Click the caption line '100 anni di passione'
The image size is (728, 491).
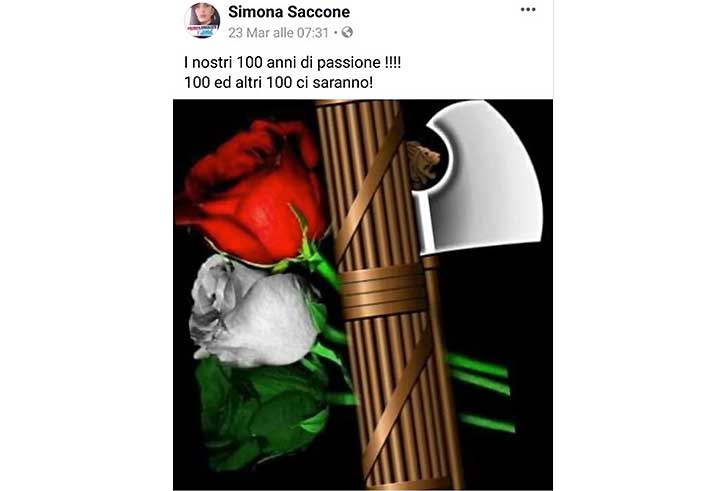coord(292,63)
